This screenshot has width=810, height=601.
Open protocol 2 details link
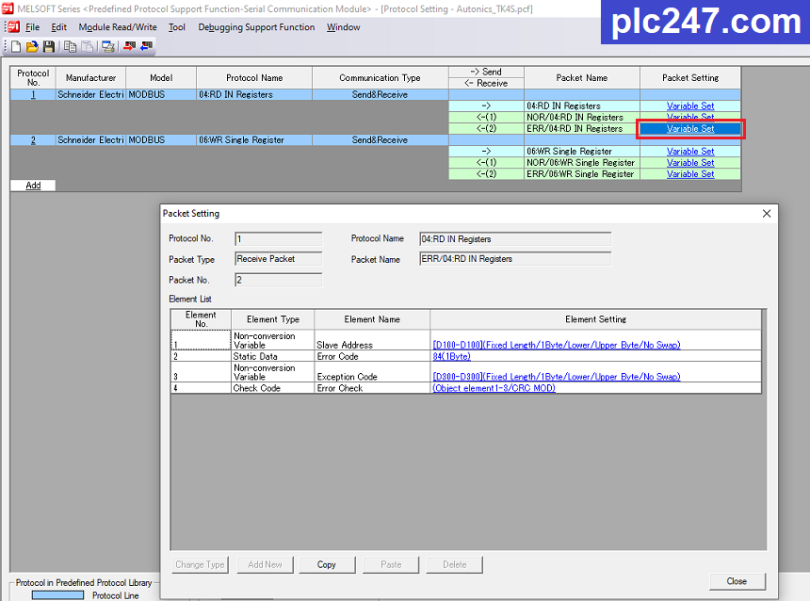point(32,140)
